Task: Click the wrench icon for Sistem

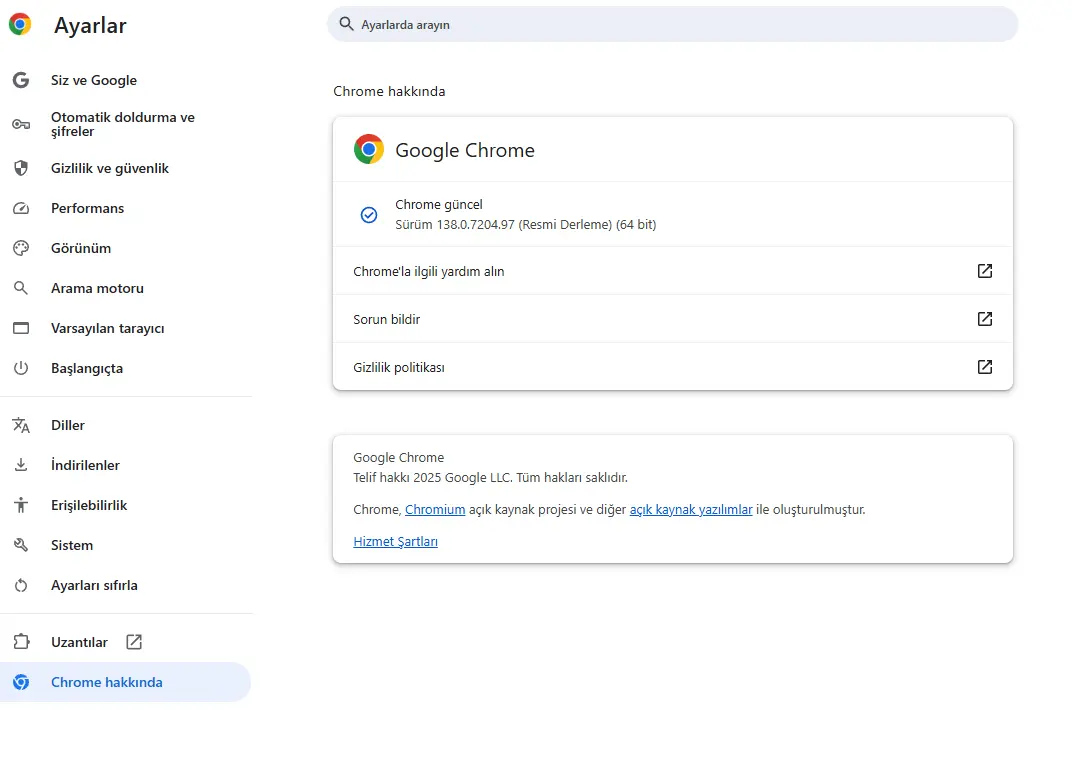Action: pyautogui.click(x=21, y=545)
